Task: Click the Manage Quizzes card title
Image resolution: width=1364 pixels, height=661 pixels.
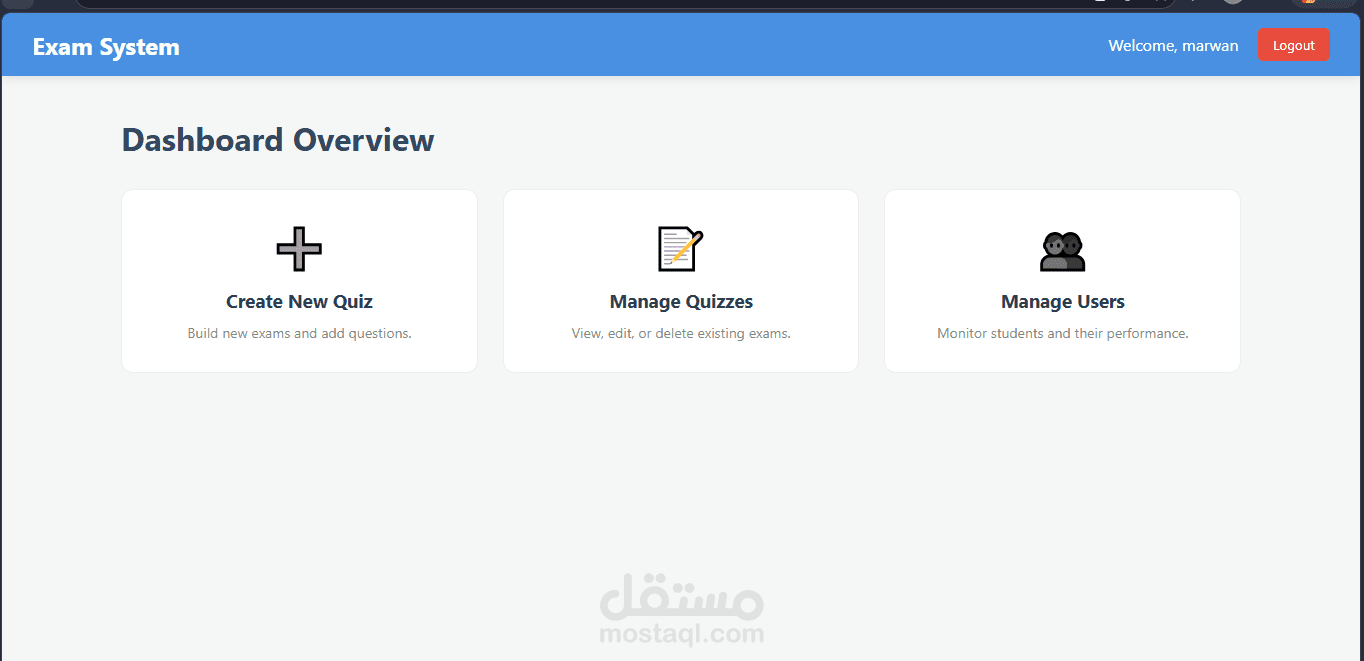Action: pyautogui.click(x=680, y=301)
